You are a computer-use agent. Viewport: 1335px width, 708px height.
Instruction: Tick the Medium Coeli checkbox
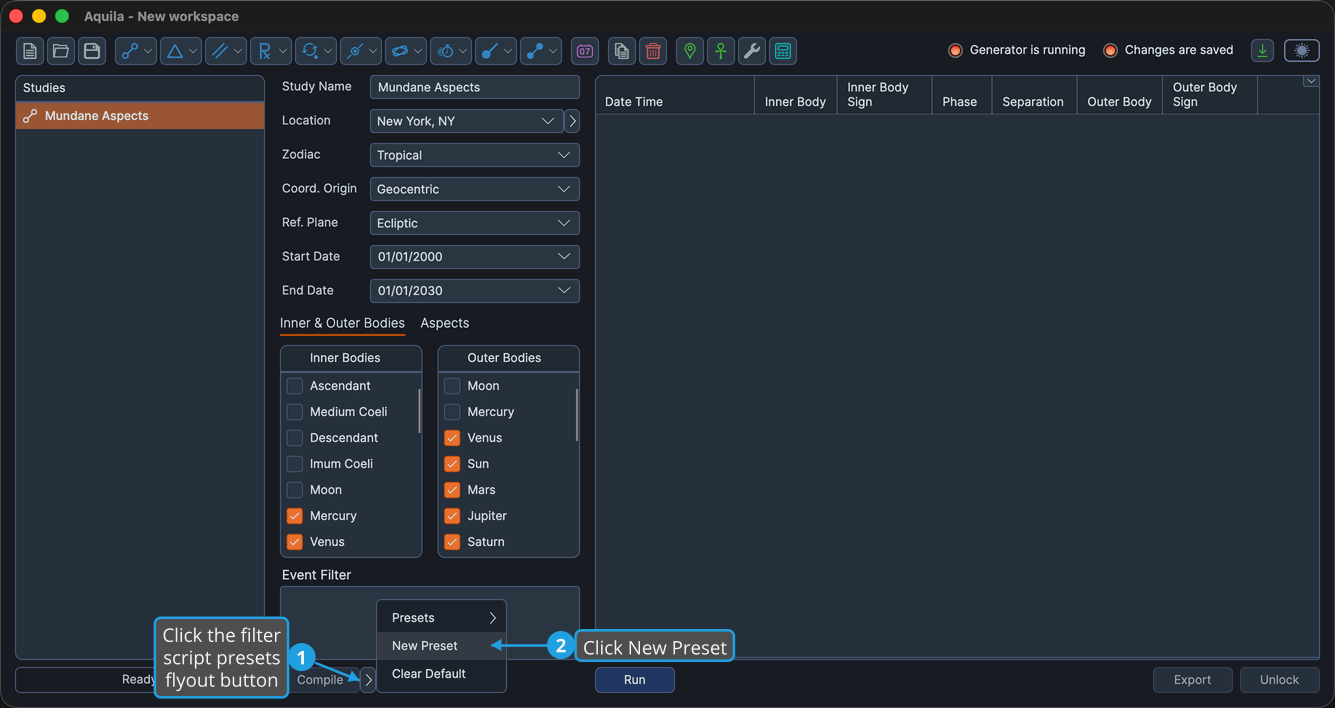[x=294, y=412]
